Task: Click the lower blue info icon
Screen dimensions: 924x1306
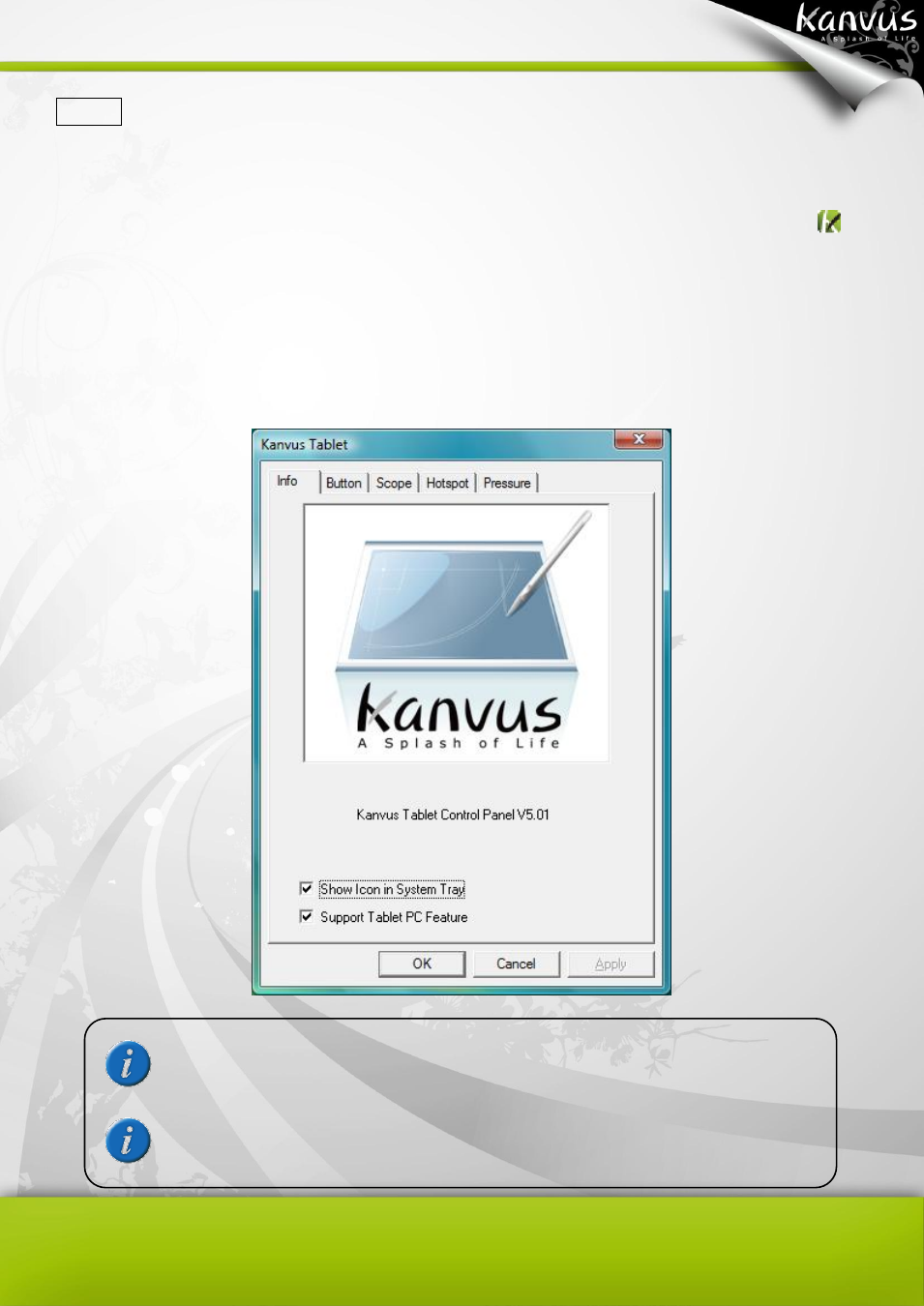Action: click(x=128, y=1141)
